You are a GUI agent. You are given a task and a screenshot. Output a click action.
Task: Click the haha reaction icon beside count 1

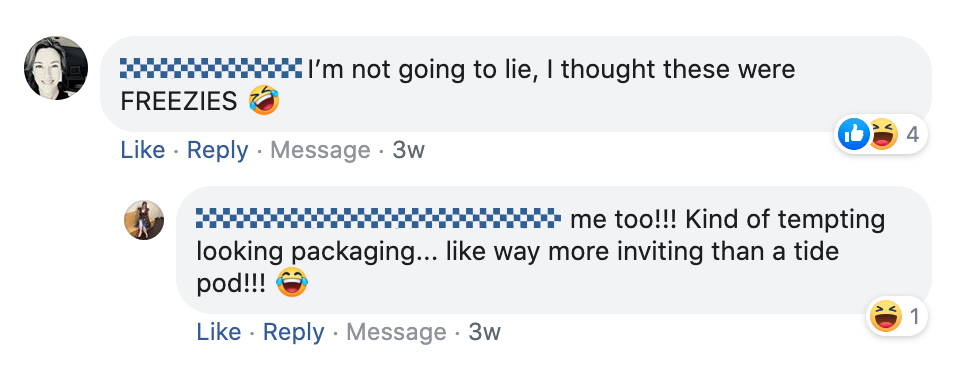pyautogui.click(x=886, y=316)
